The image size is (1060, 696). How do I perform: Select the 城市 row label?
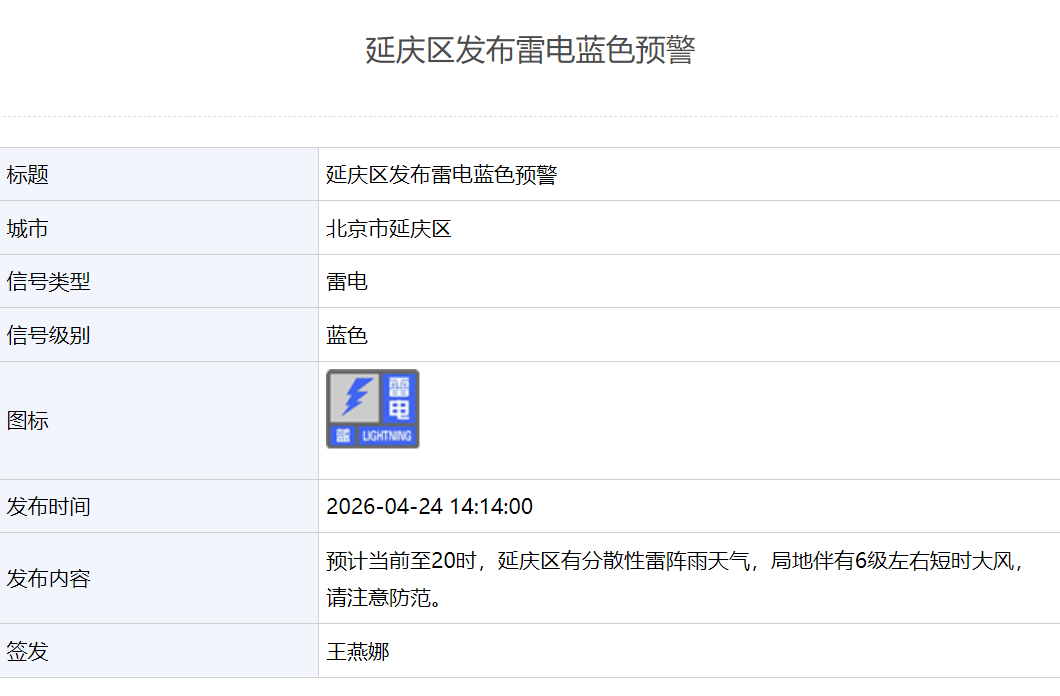click(28, 229)
